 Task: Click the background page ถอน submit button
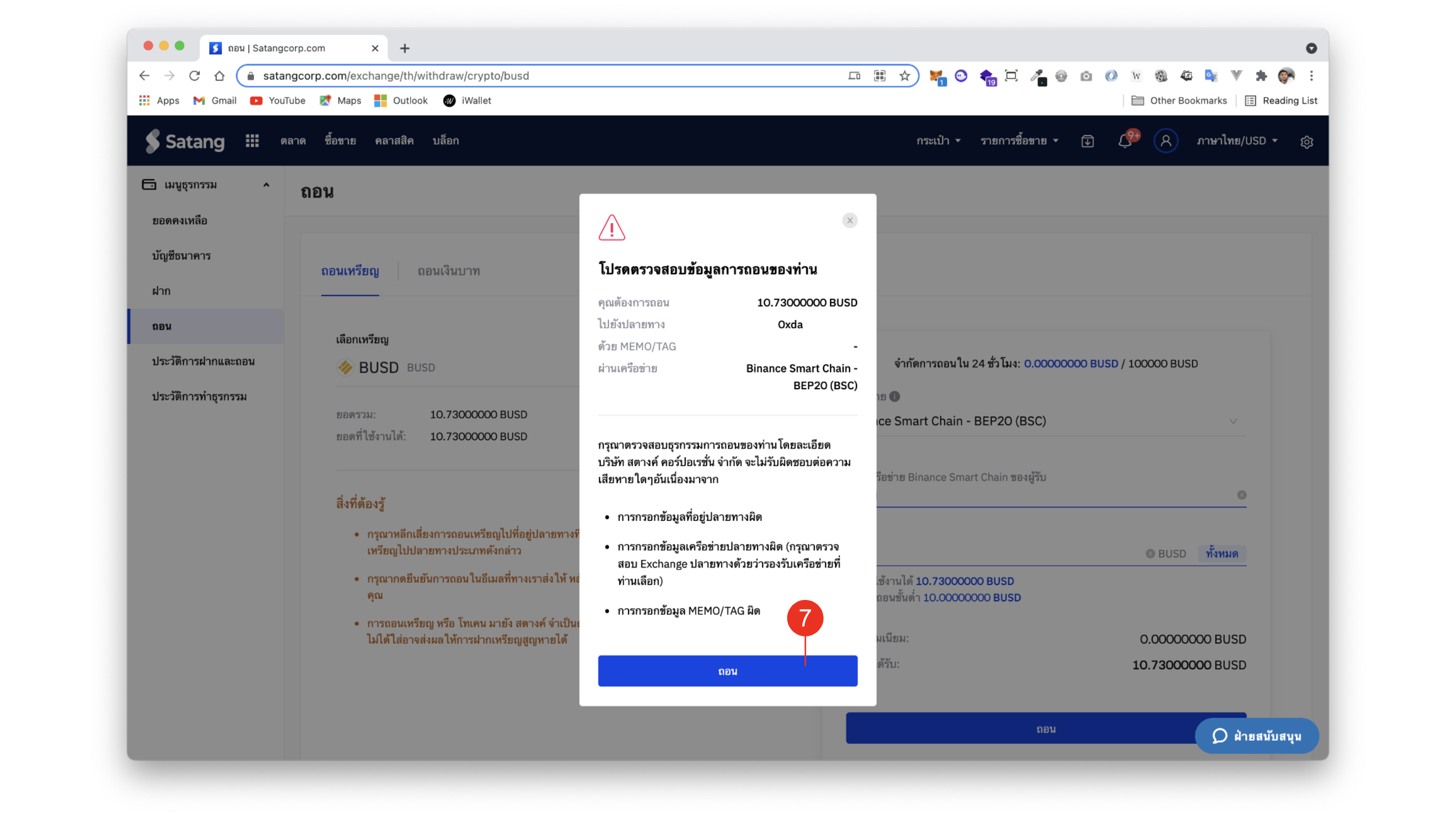tap(1046, 728)
